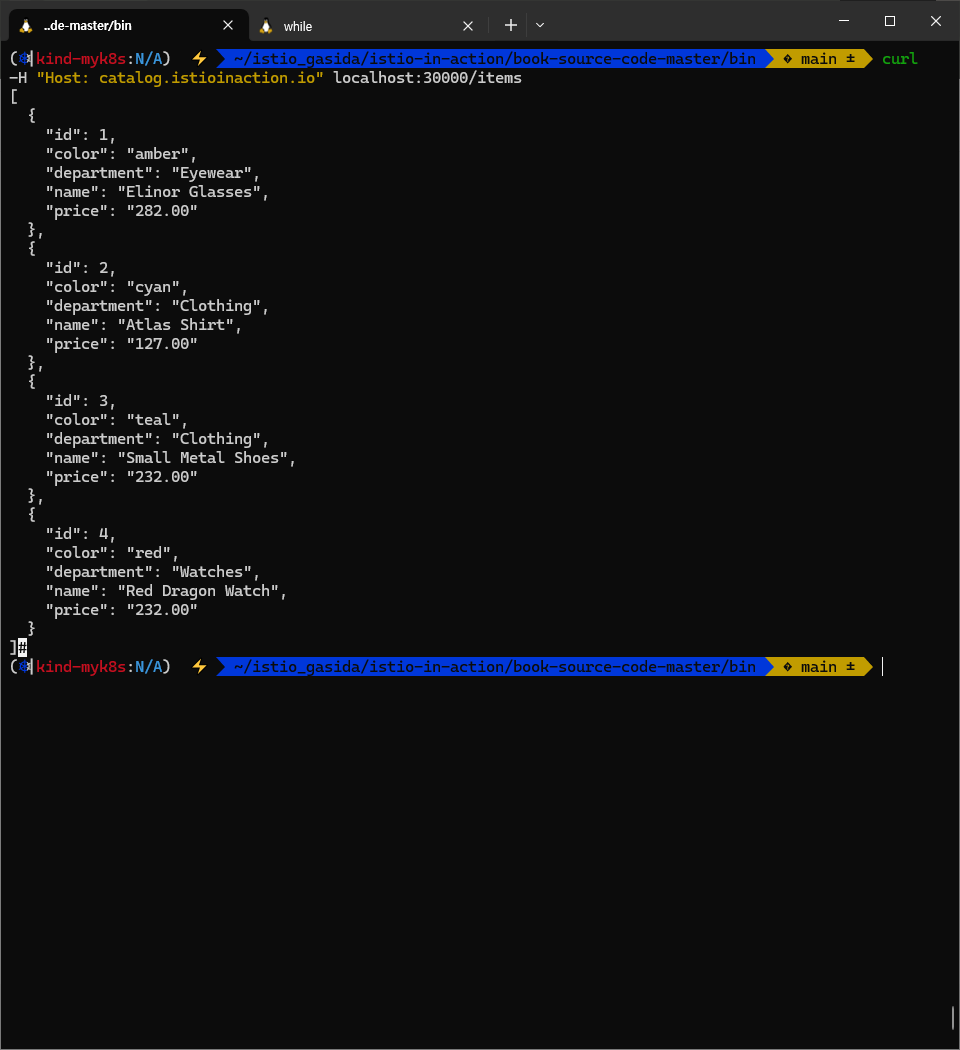Click the "color": "amber" line
The image size is (960, 1050).
pyautogui.click(x=121, y=154)
